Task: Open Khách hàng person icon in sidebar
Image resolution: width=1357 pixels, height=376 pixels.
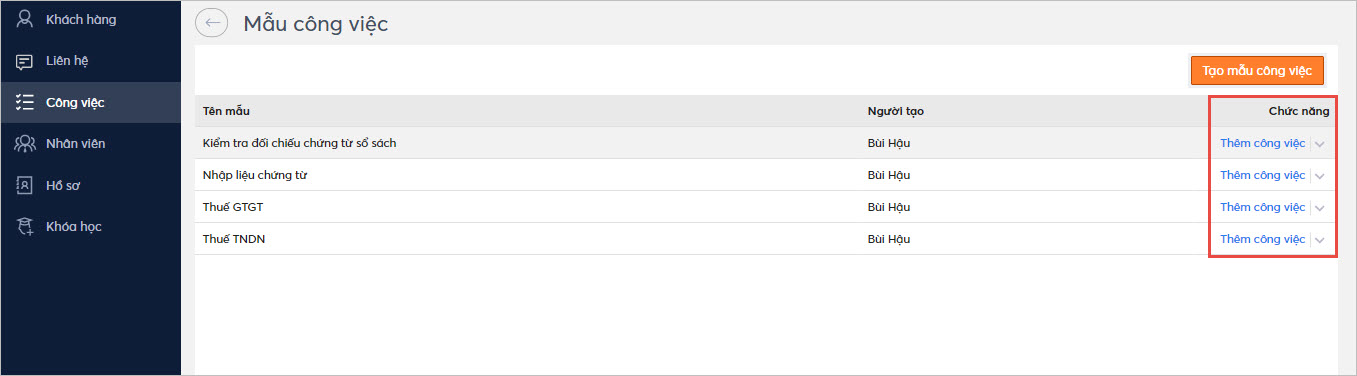Action: point(25,19)
